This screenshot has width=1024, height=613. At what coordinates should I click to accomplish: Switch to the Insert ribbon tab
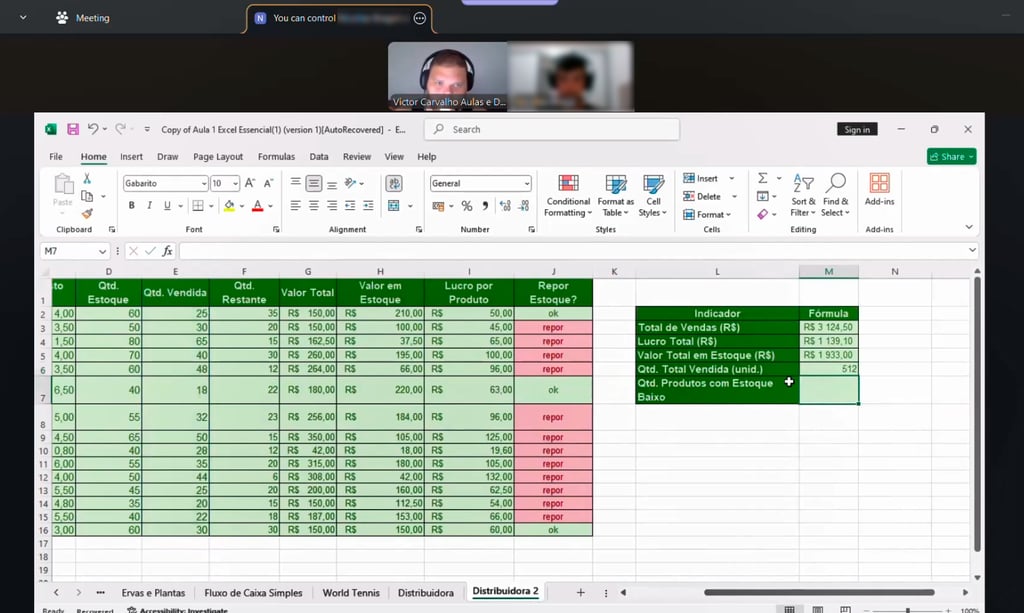point(131,157)
